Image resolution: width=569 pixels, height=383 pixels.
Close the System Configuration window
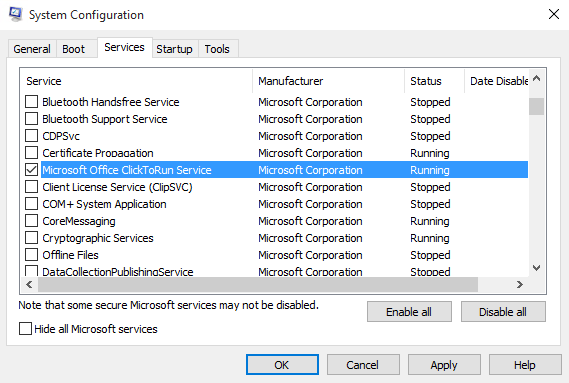coord(554,14)
